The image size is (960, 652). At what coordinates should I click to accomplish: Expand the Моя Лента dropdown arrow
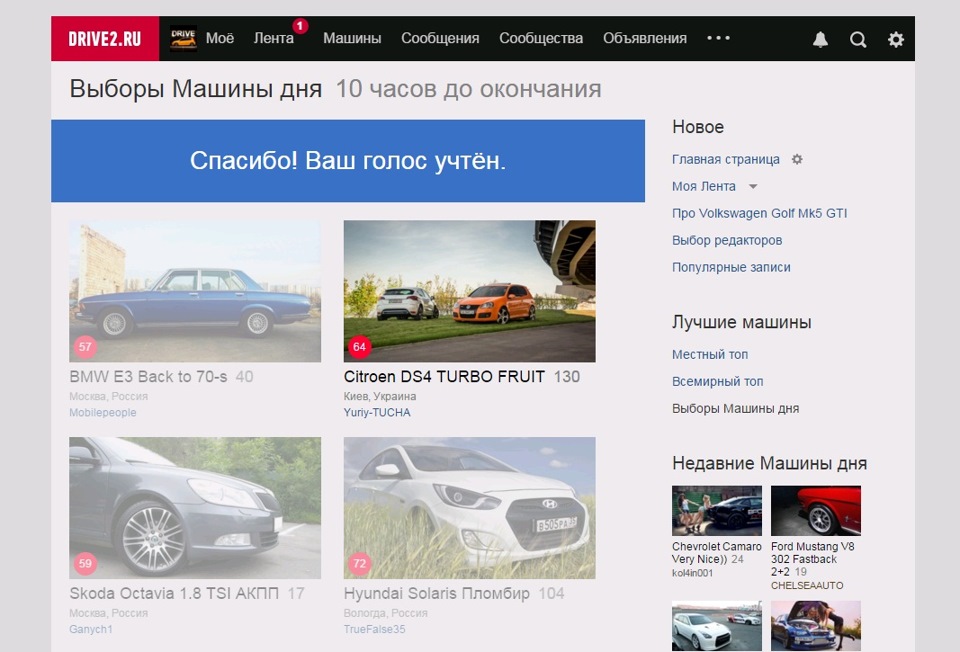pyautogui.click(x=753, y=187)
